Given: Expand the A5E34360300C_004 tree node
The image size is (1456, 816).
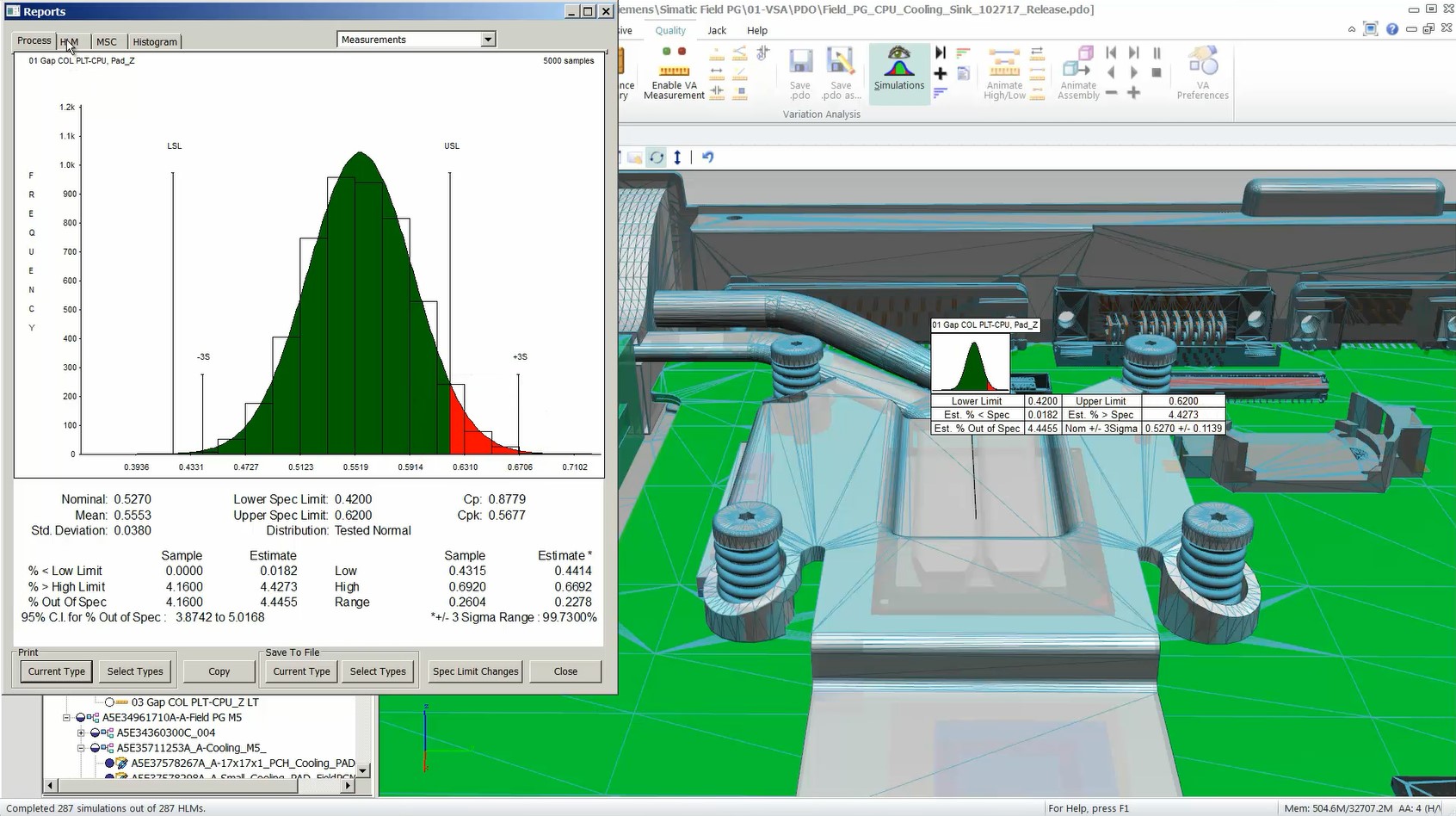Looking at the screenshot, I should click(81, 733).
